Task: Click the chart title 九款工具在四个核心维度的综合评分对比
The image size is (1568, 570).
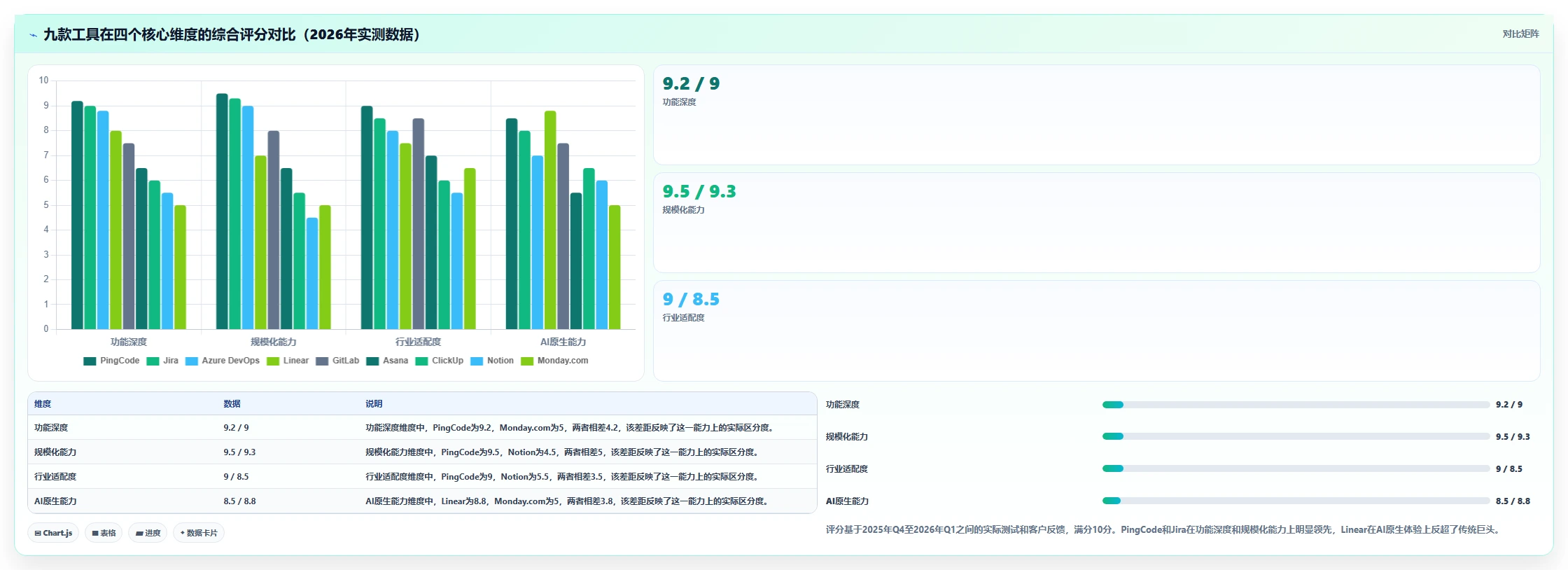Action: tap(232, 35)
